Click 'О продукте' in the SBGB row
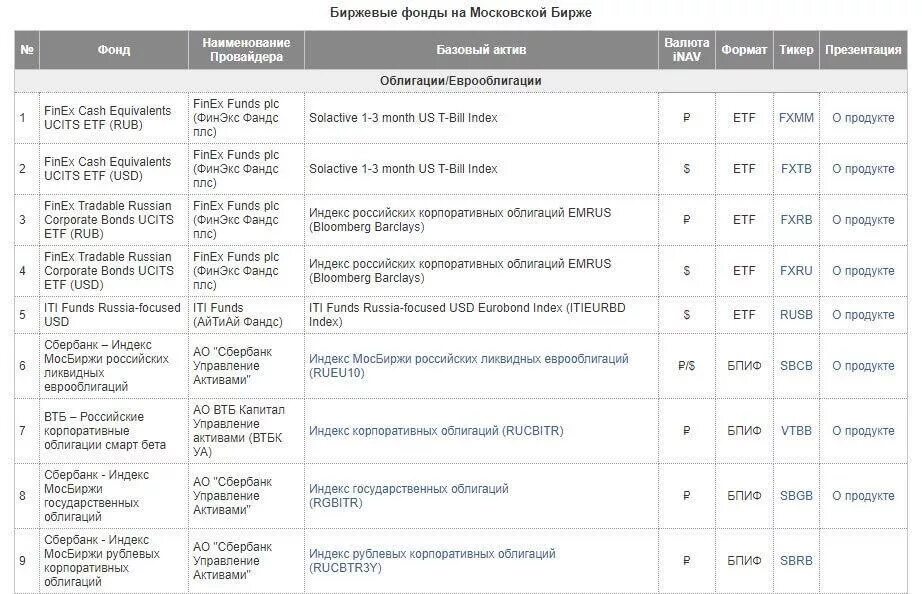The height and width of the screenshot is (594, 922). (x=863, y=496)
